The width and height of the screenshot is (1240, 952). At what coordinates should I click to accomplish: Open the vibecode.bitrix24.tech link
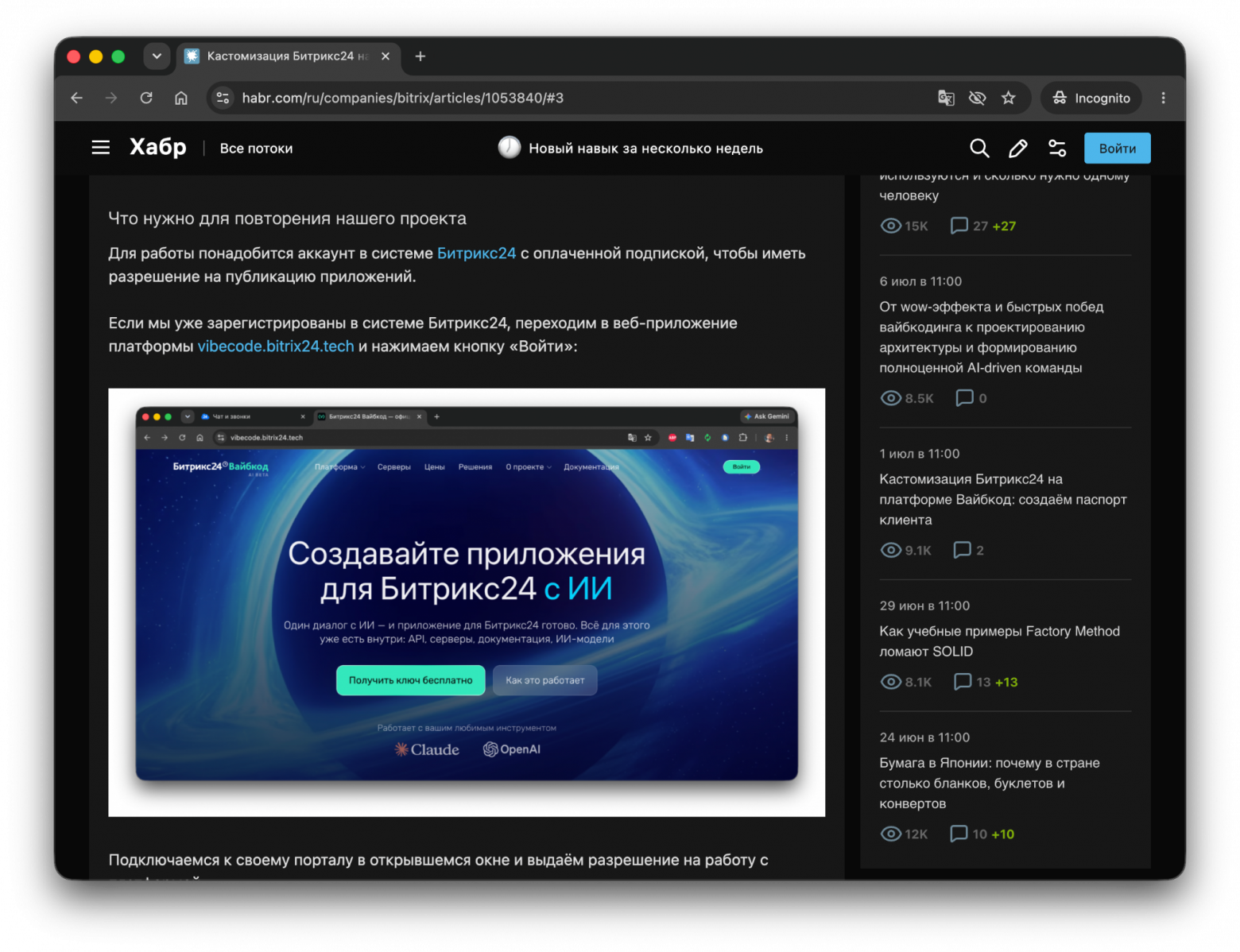pyautogui.click(x=276, y=346)
